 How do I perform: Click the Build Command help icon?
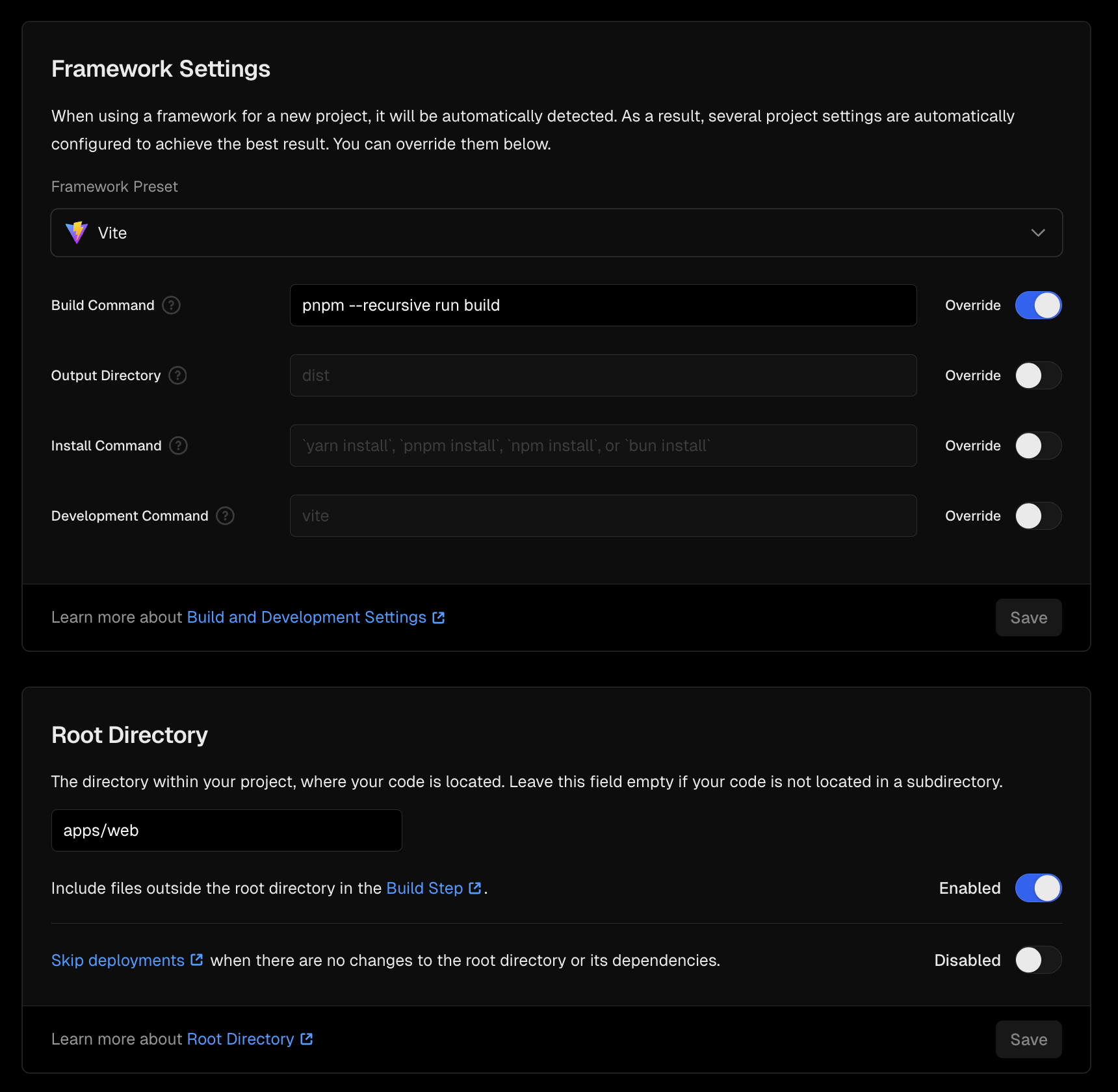tap(171, 305)
